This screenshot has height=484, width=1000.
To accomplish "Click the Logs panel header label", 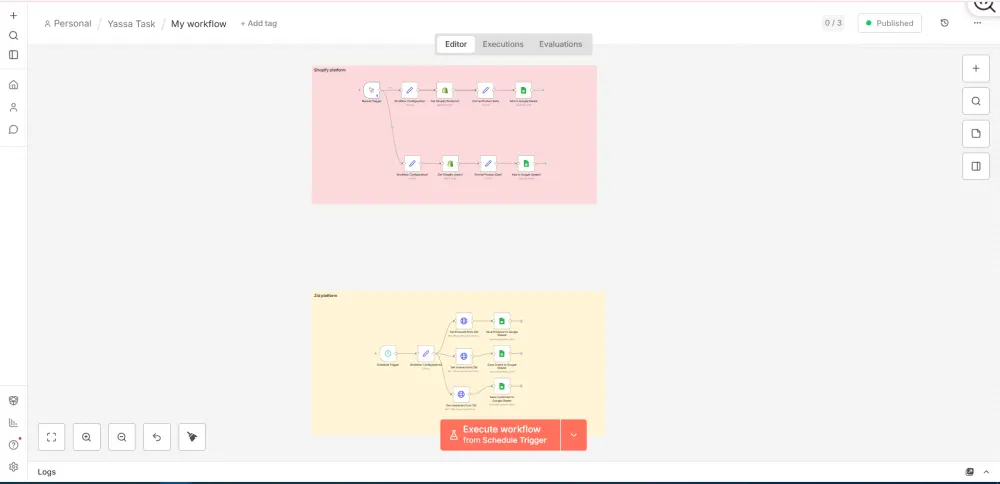I will pos(47,472).
